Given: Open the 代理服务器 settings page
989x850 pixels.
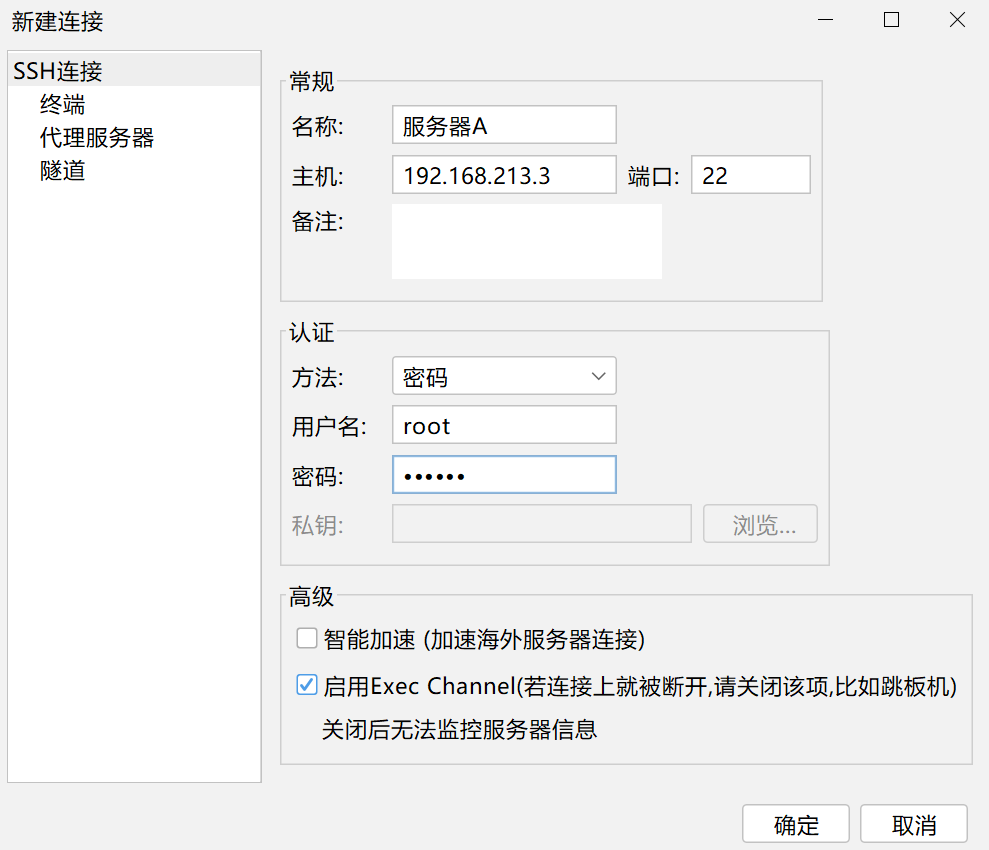Looking at the screenshot, I should point(96,137).
